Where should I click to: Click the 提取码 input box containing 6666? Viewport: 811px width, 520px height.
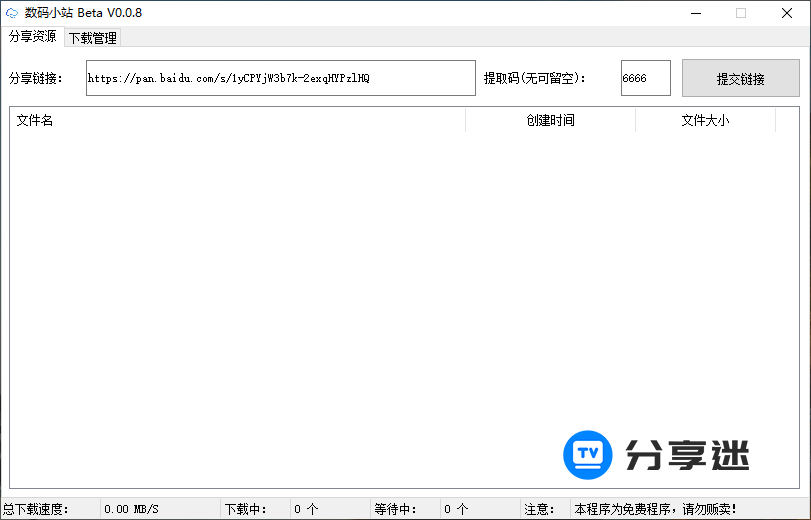tap(645, 78)
